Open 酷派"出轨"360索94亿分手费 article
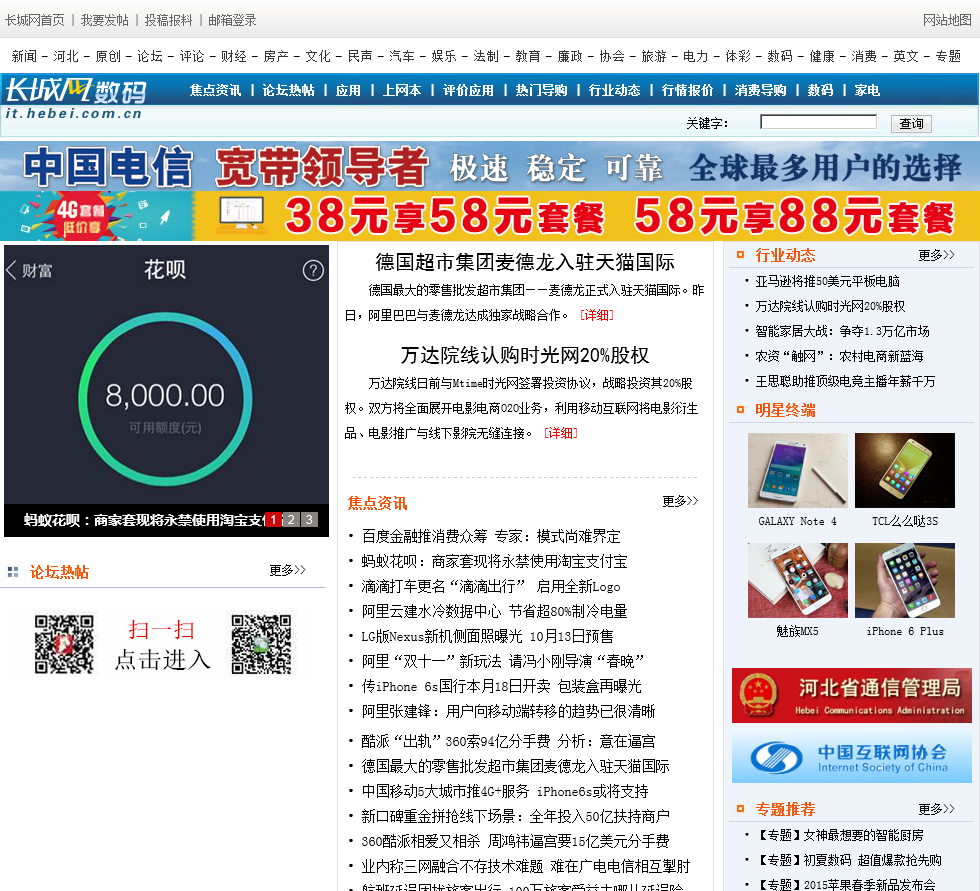The width and height of the screenshot is (980, 891). click(508, 741)
